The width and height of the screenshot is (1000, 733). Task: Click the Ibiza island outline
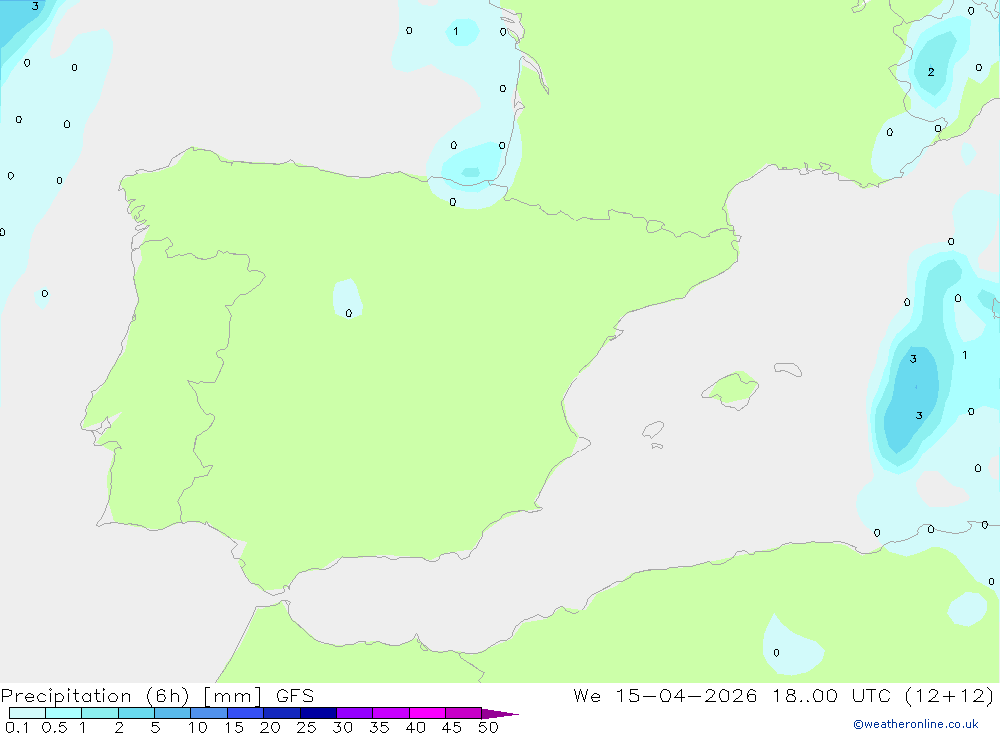[x=653, y=429]
